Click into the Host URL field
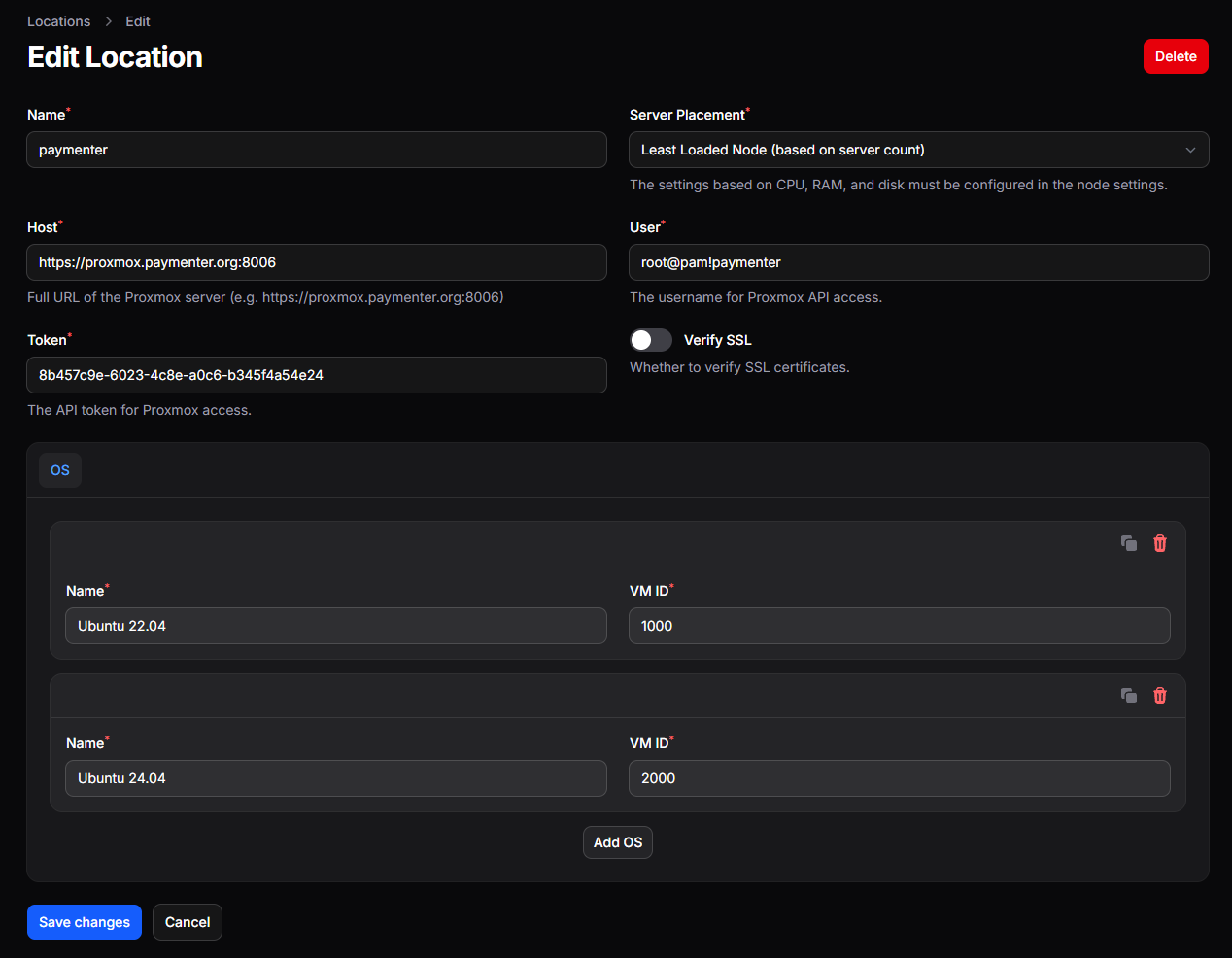 pyautogui.click(x=317, y=262)
